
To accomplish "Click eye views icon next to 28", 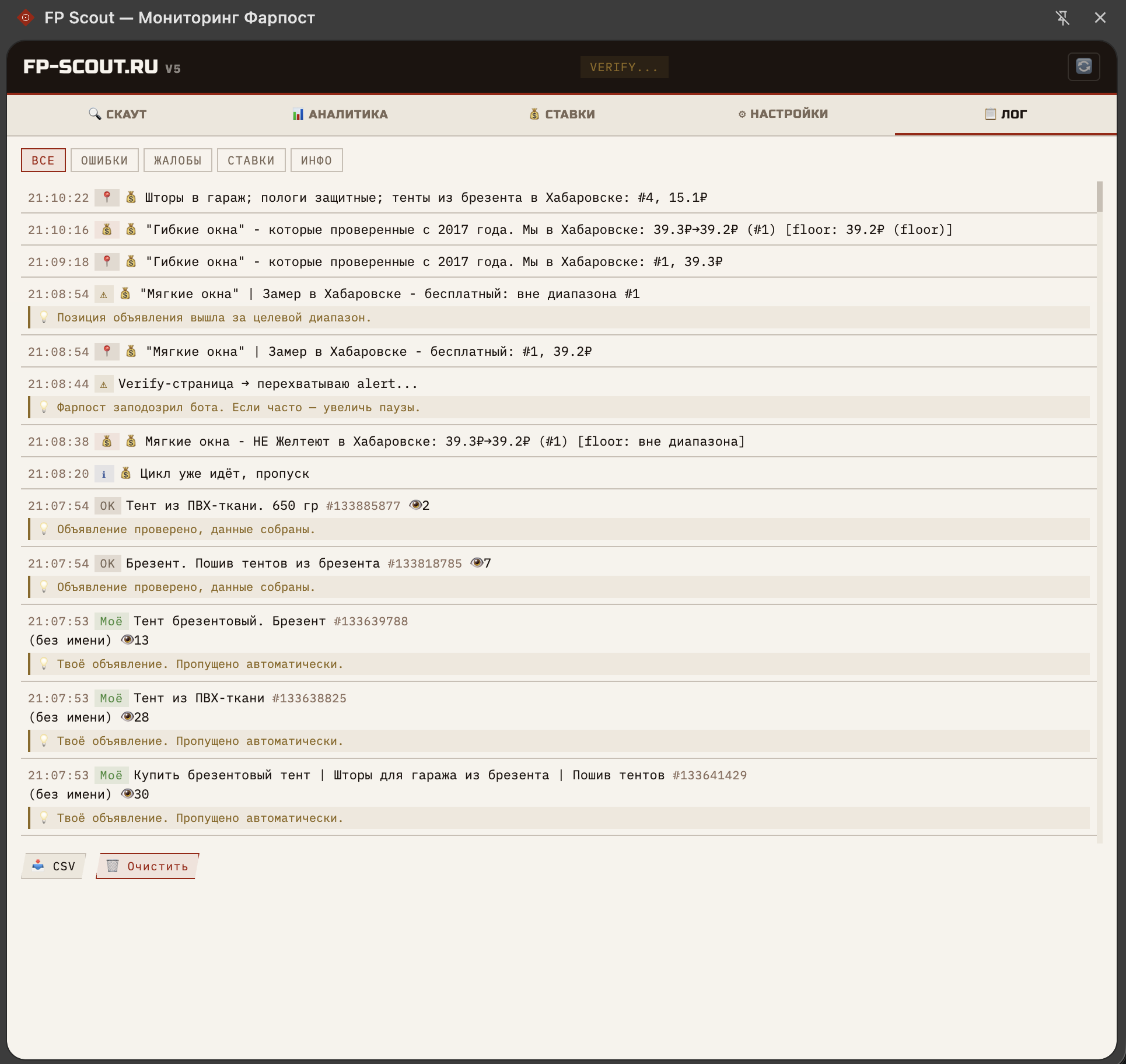I will click(127, 717).
